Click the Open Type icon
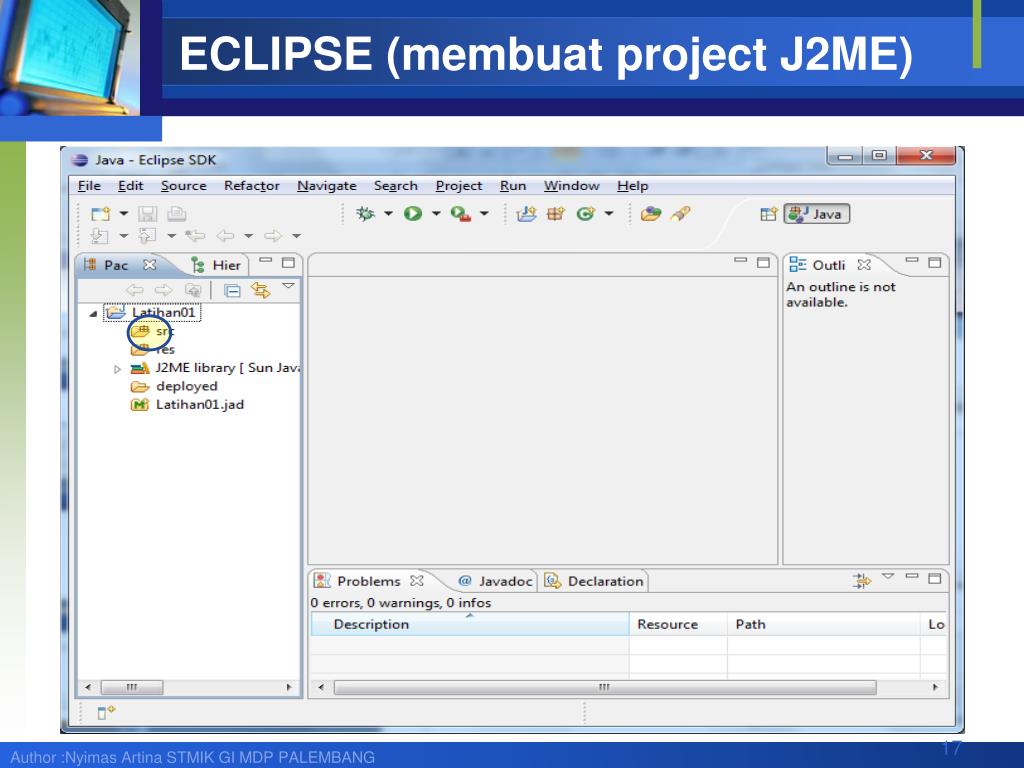Viewport: 1024px width, 768px height. point(650,214)
